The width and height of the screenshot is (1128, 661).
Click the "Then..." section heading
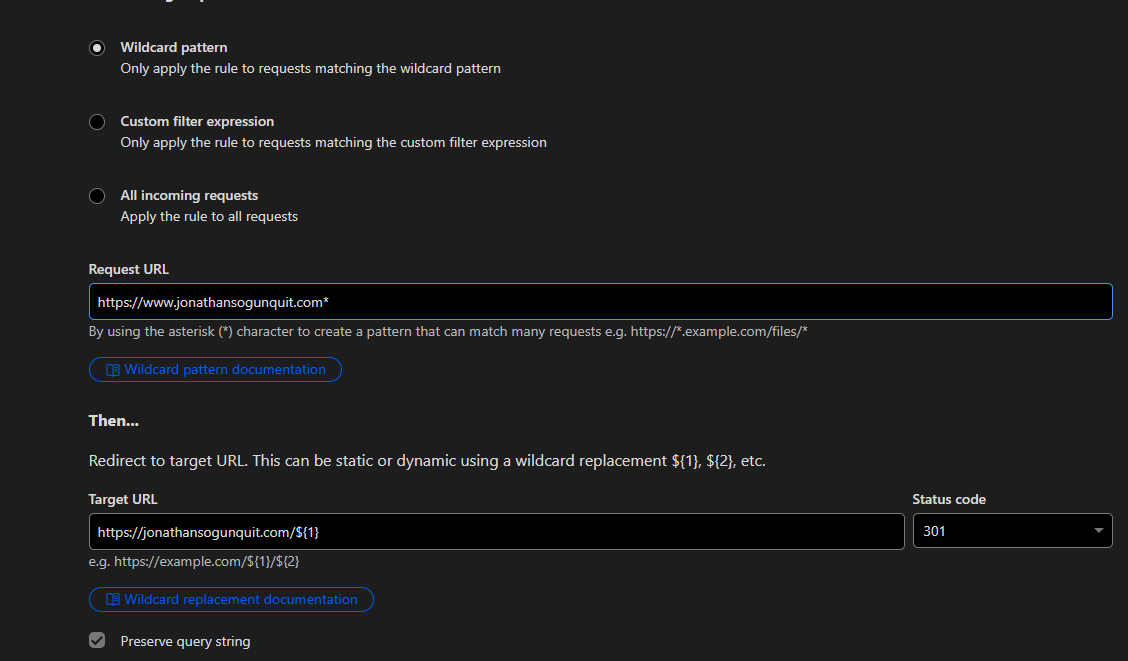tap(114, 421)
